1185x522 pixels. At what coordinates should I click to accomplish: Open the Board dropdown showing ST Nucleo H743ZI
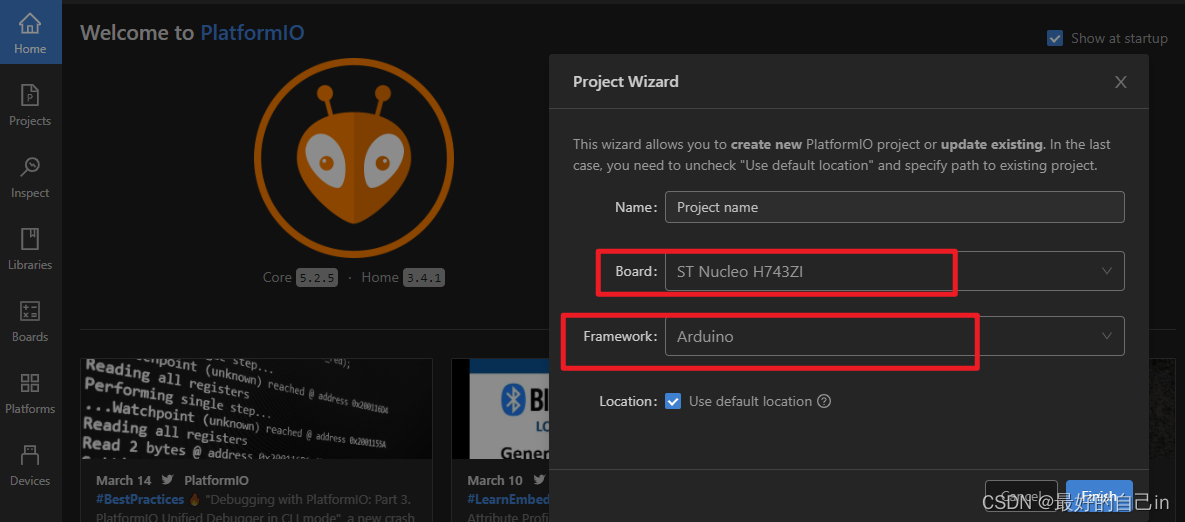[895, 271]
